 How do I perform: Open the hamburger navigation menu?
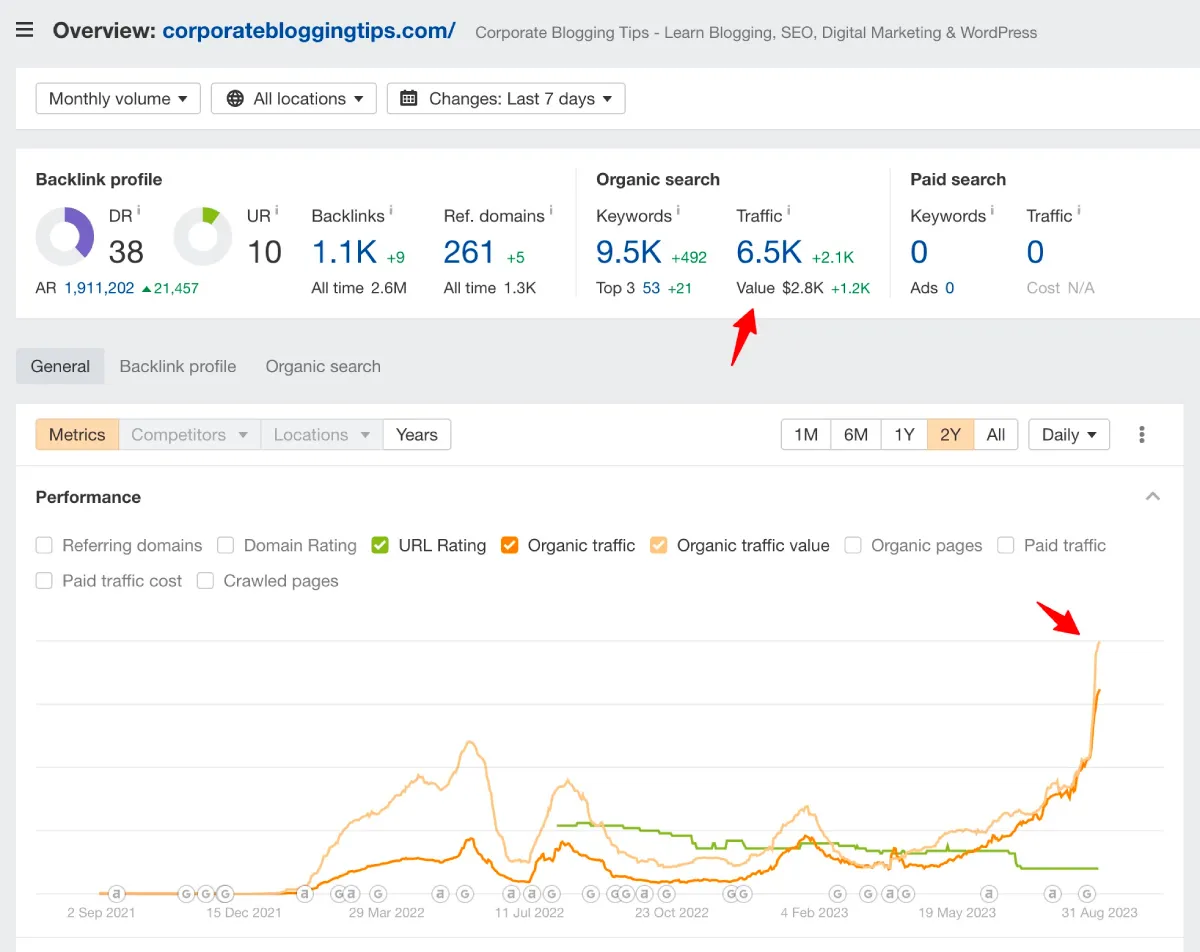(25, 30)
